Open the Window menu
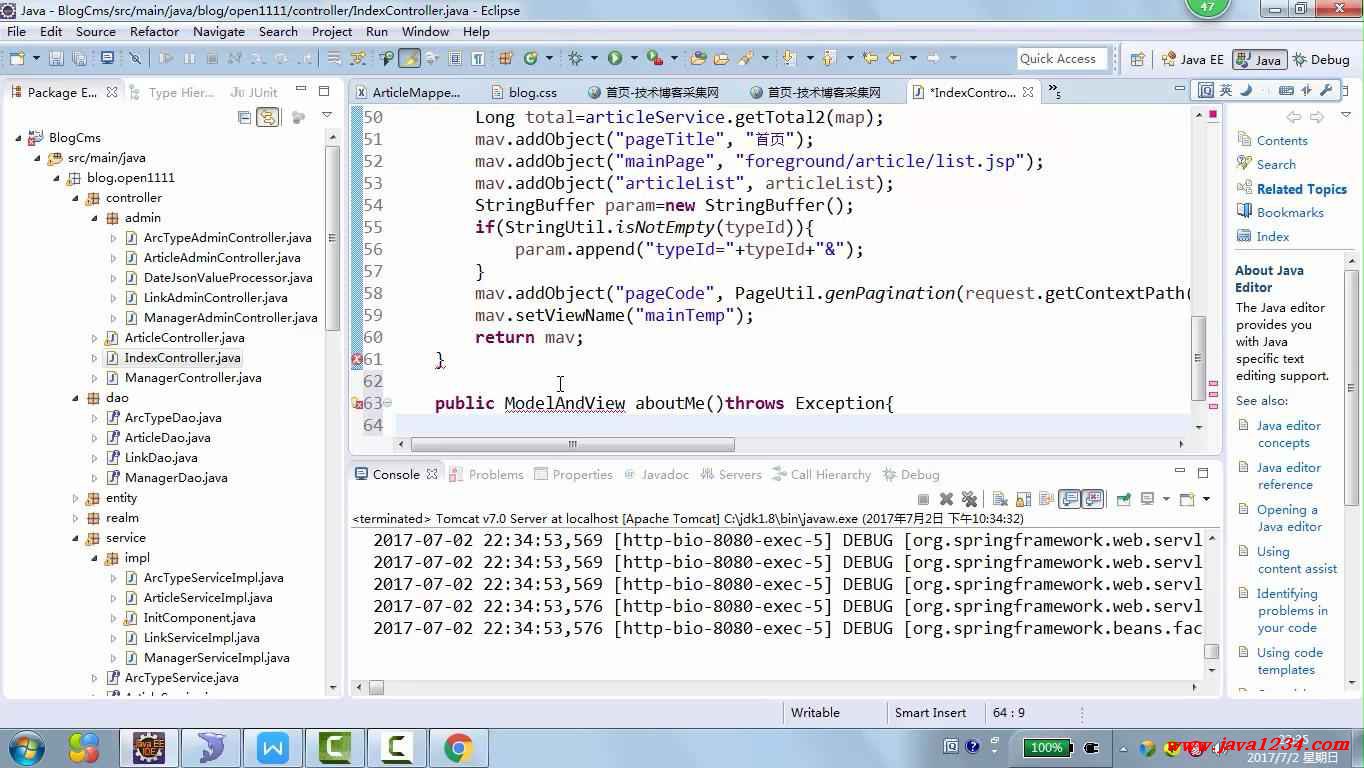The image size is (1364, 768). click(425, 31)
